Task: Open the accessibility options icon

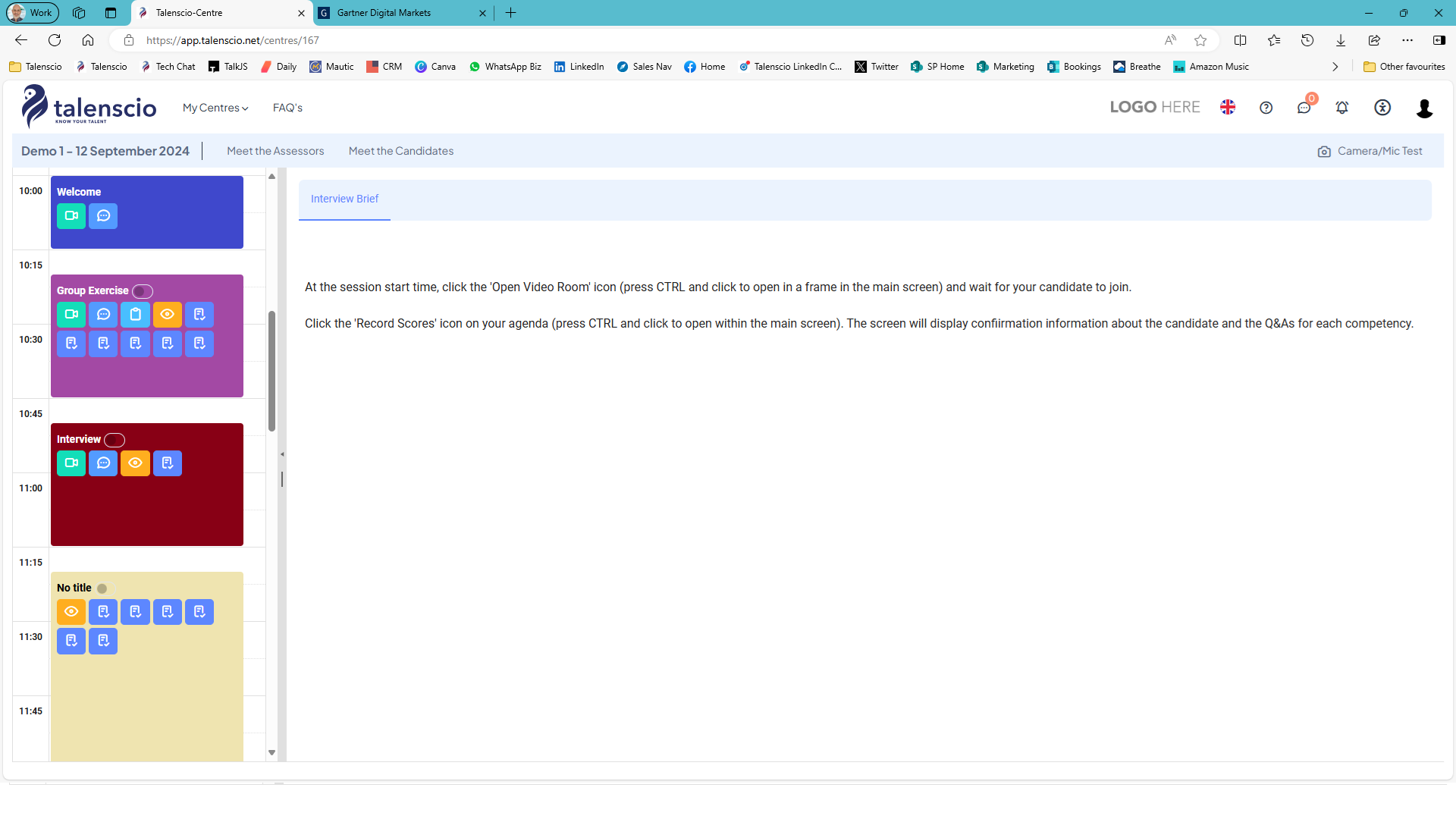Action: click(1382, 108)
